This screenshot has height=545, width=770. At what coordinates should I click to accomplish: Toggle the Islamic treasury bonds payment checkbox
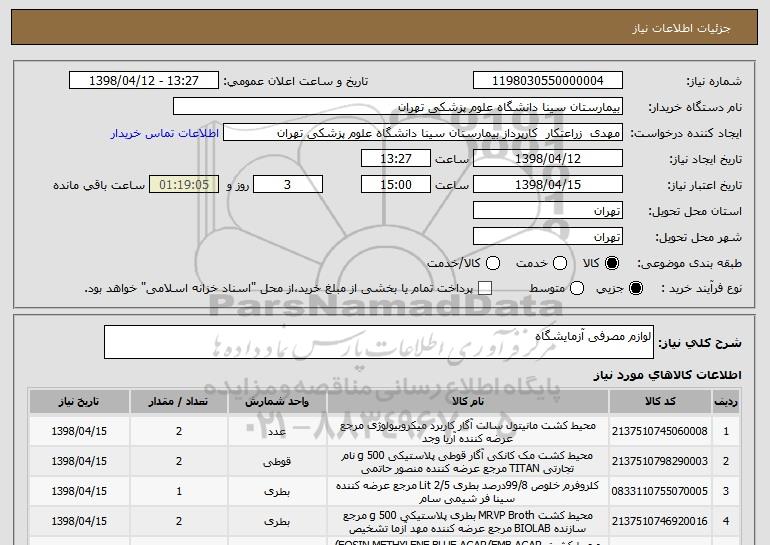coord(485,288)
